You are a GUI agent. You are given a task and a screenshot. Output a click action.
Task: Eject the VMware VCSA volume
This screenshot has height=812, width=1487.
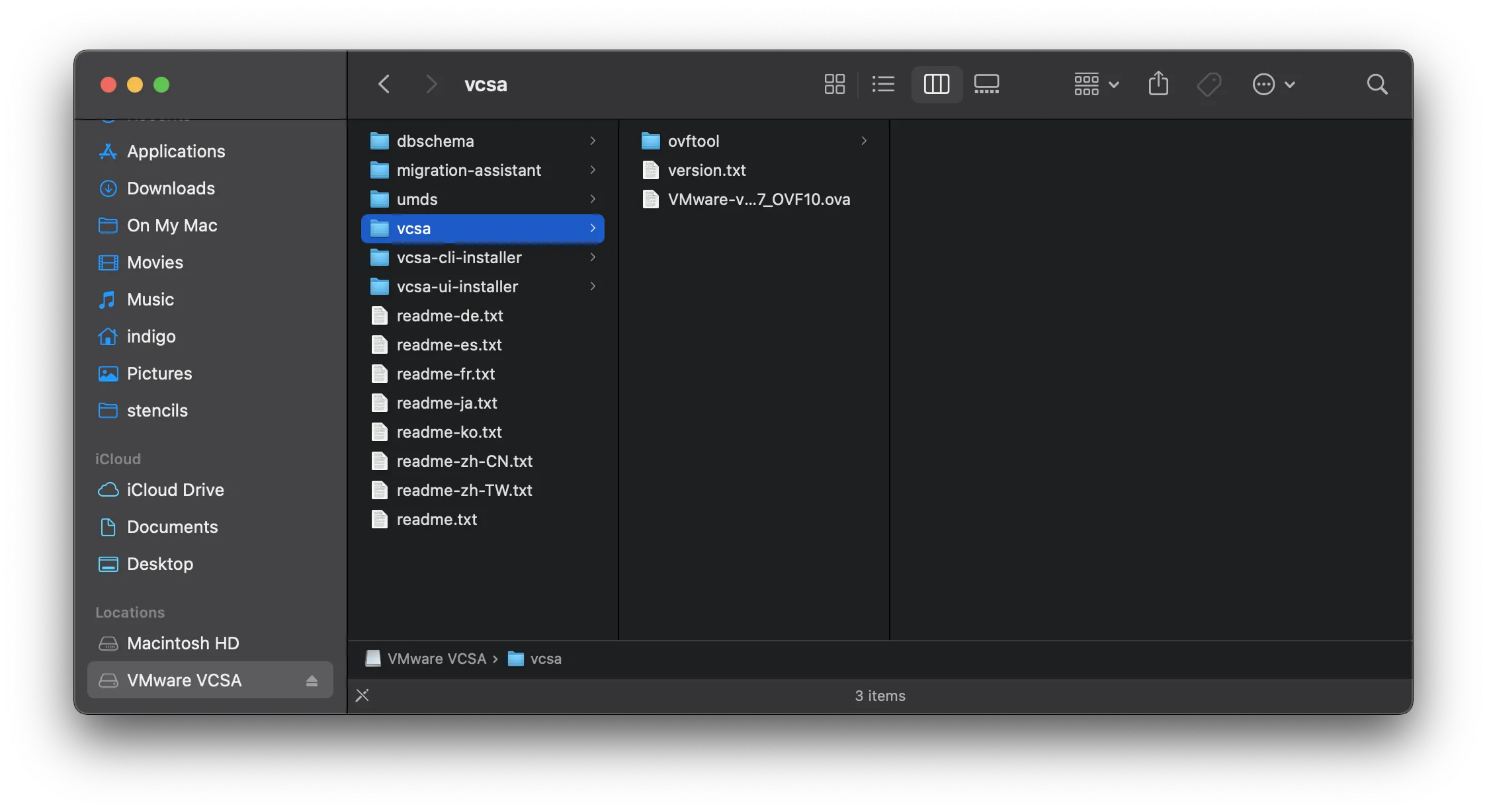(312, 680)
